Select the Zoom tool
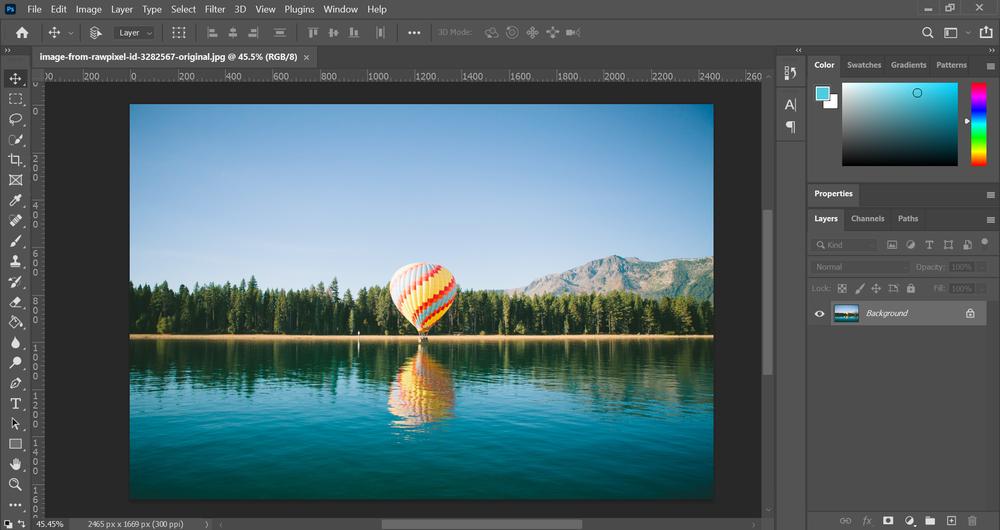Viewport: 1000px width, 530px height. 15,484
